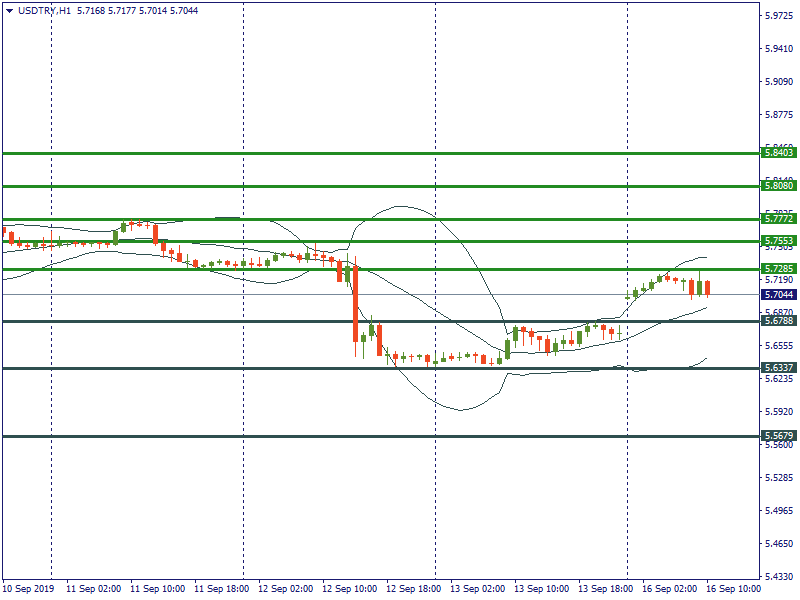The height and width of the screenshot is (600, 800).
Task: Click the 5.7553 resistance price tag
Action: pos(778,241)
